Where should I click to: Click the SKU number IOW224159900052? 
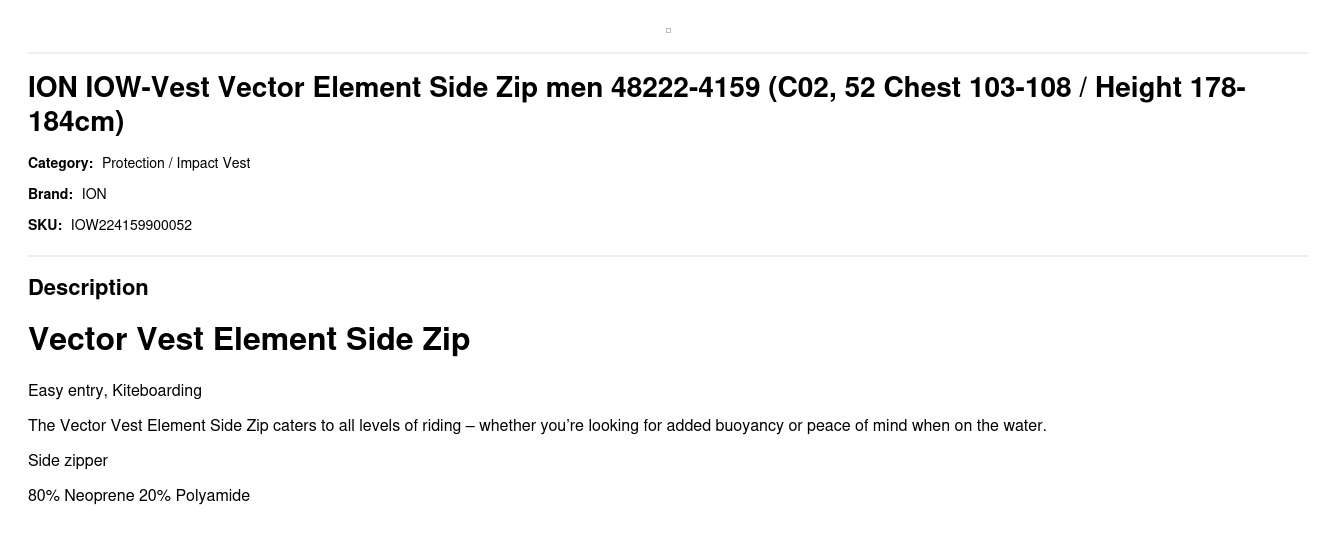point(131,225)
